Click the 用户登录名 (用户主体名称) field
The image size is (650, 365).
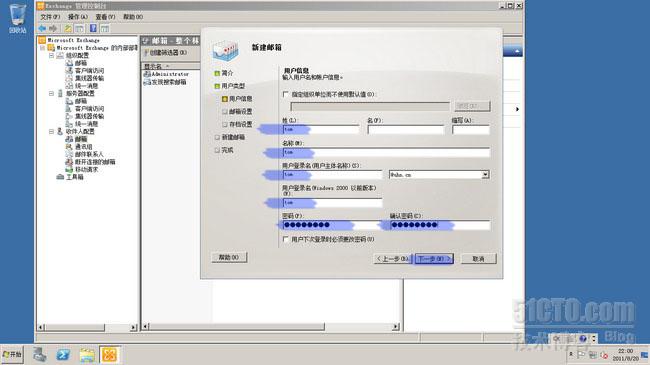332,175
